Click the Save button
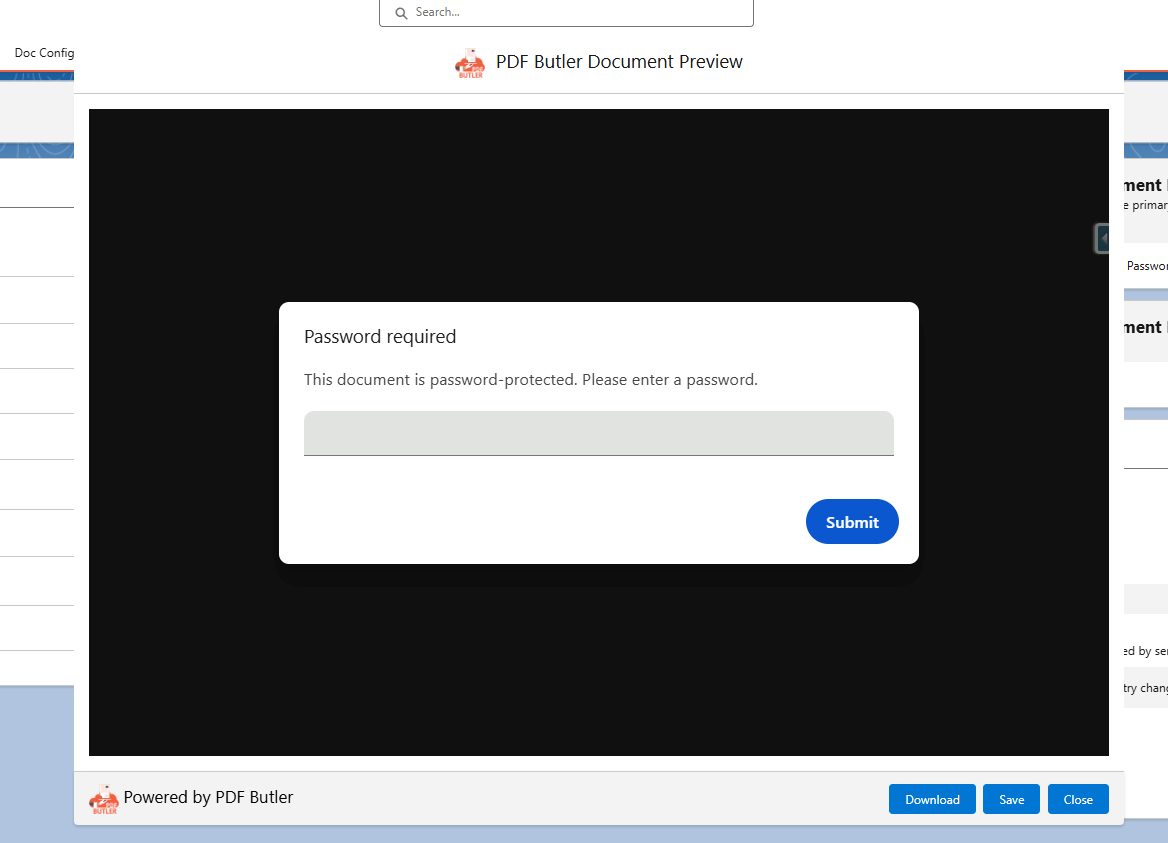Image resolution: width=1168 pixels, height=843 pixels. [x=1011, y=799]
